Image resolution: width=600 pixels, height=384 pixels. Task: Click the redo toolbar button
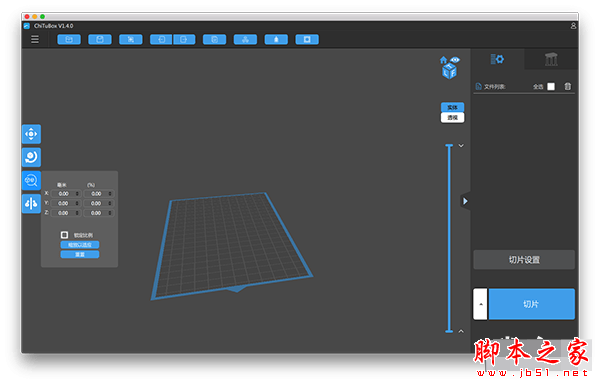coord(184,39)
